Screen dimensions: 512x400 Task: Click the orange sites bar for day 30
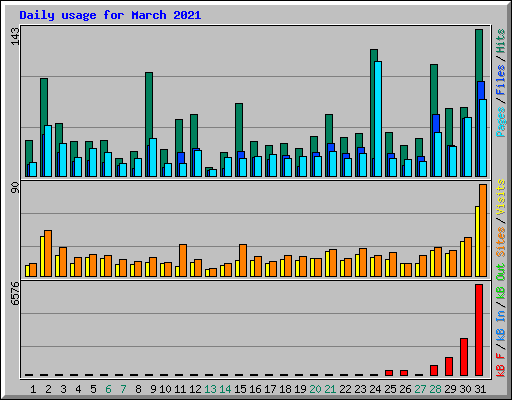468,257
